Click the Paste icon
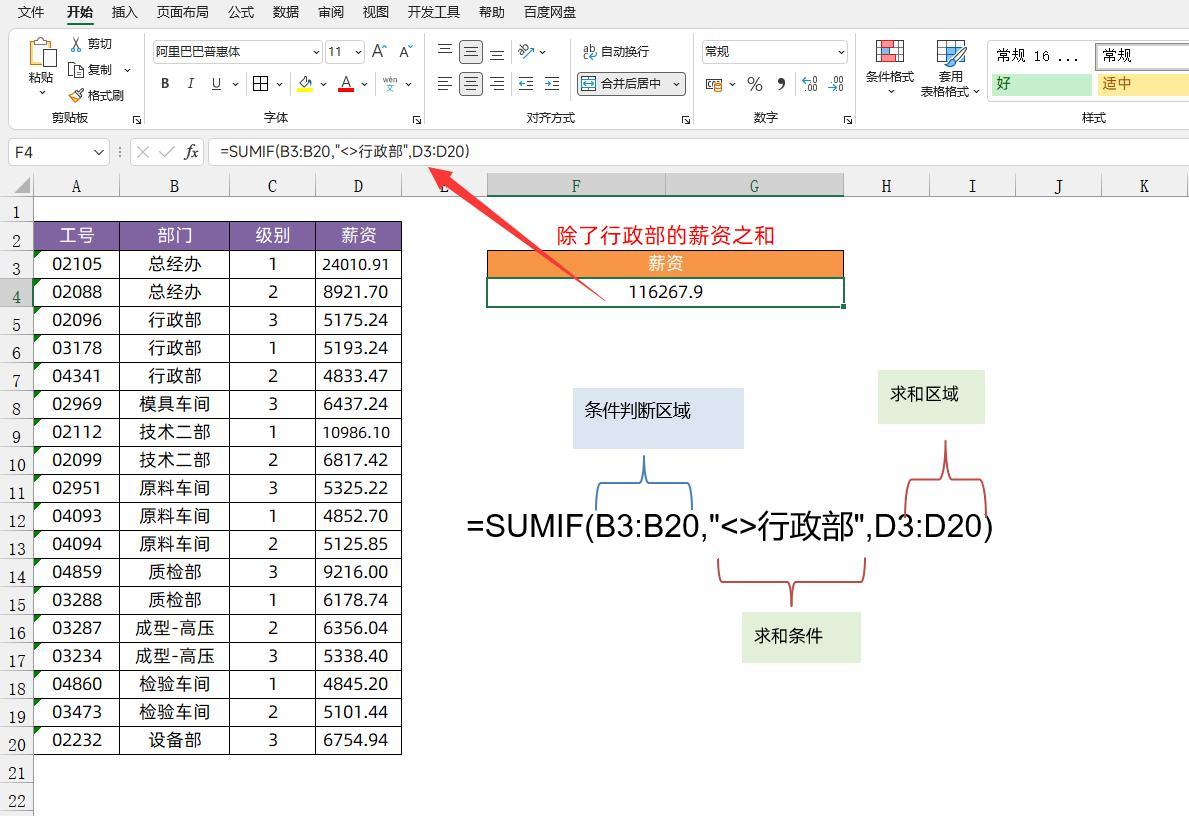 point(42,53)
